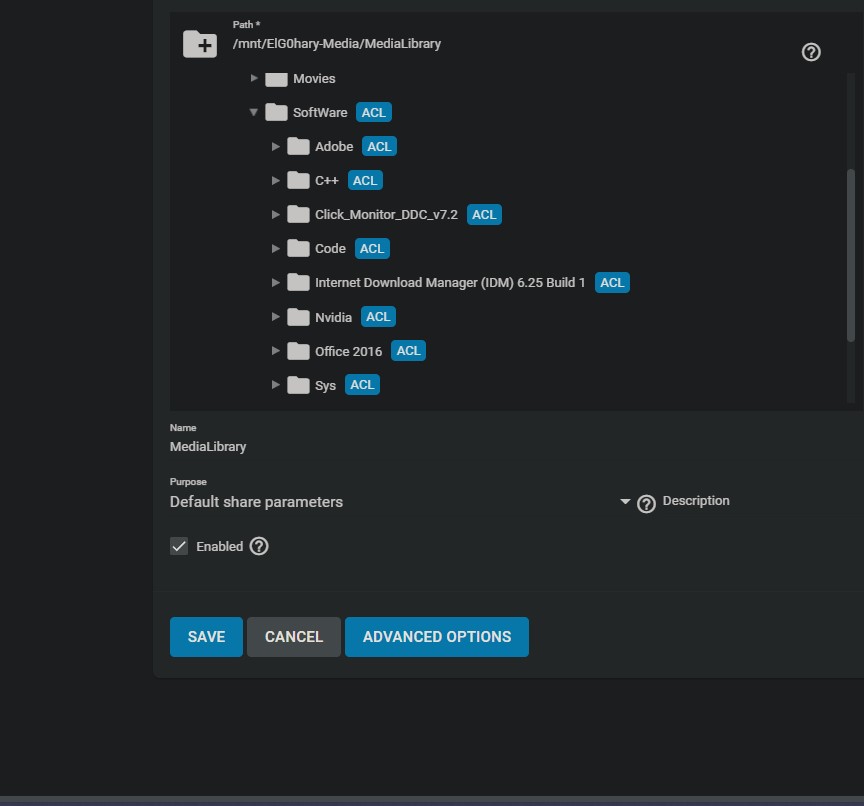Click the Default share parameters text
The height and width of the screenshot is (806, 864).
pyautogui.click(x=256, y=502)
